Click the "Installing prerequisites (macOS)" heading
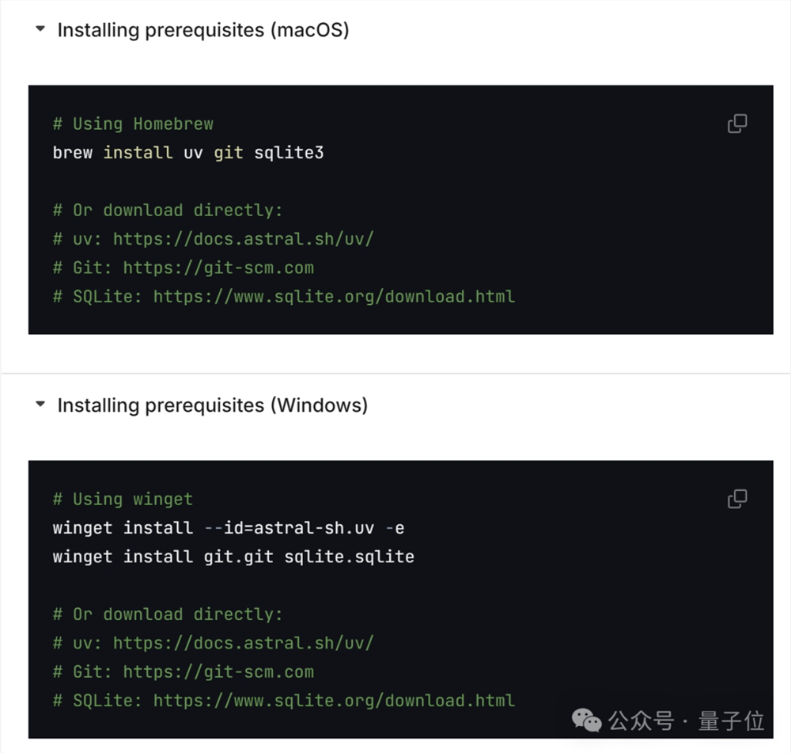This screenshot has width=791, height=753. (203, 30)
